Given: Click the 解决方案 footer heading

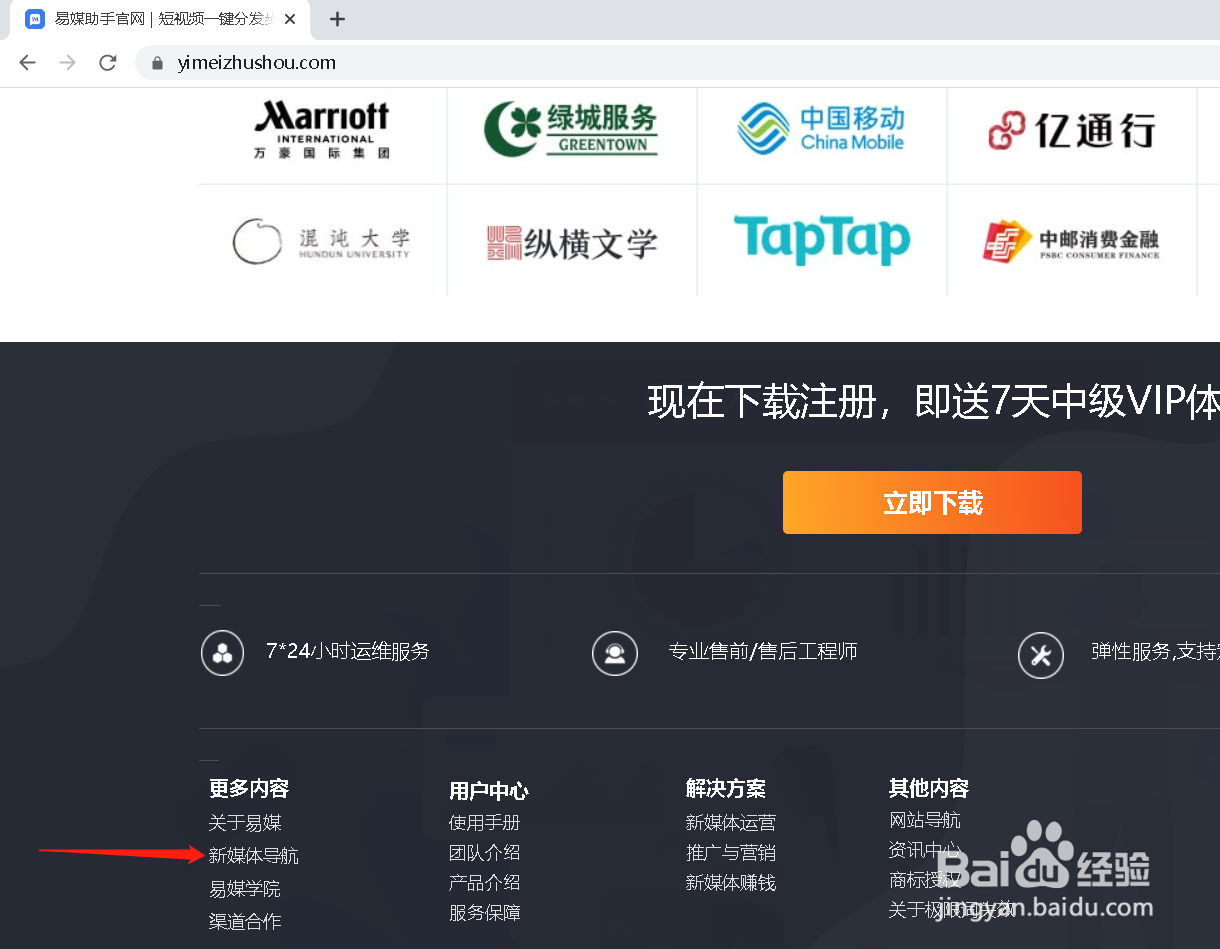Looking at the screenshot, I should point(726,788).
